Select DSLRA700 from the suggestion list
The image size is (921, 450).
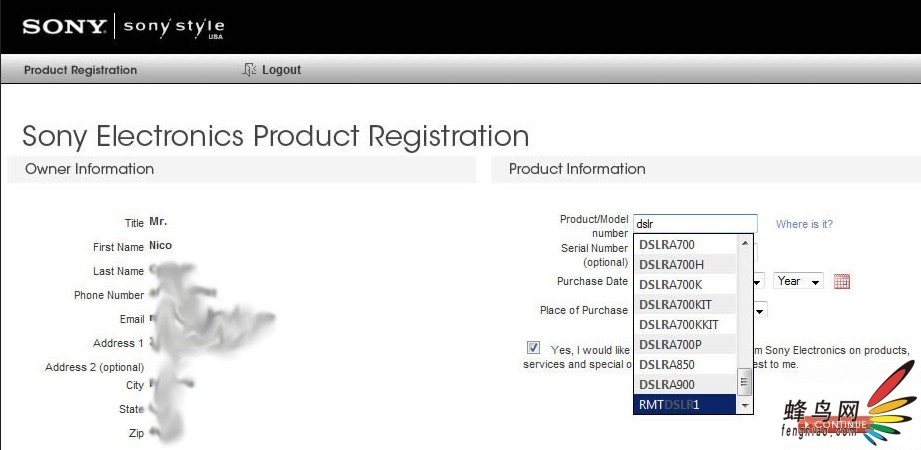(685, 244)
